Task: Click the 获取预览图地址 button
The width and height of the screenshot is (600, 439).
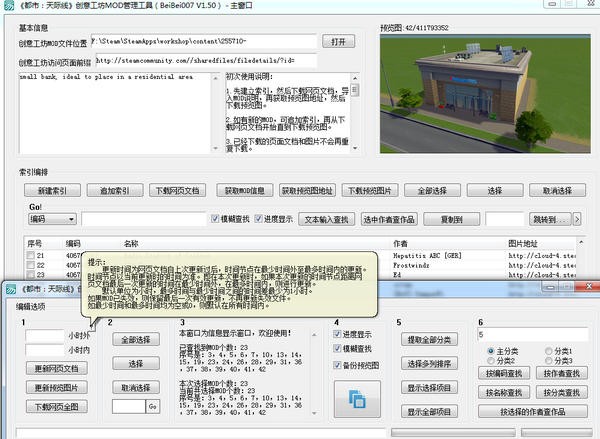Action: 307,191
